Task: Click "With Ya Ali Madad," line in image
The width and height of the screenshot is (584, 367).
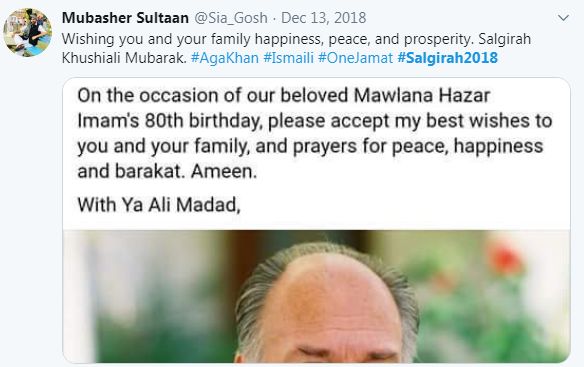Action: [x=159, y=205]
